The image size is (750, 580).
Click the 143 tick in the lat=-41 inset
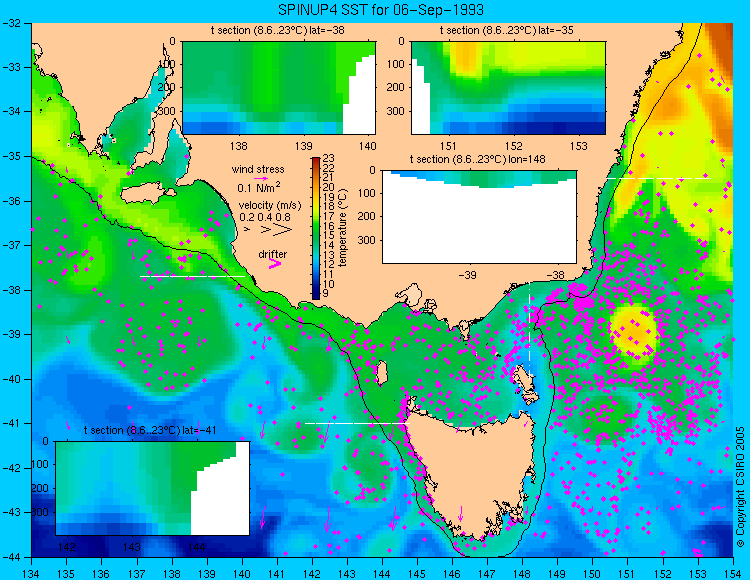pos(132,547)
